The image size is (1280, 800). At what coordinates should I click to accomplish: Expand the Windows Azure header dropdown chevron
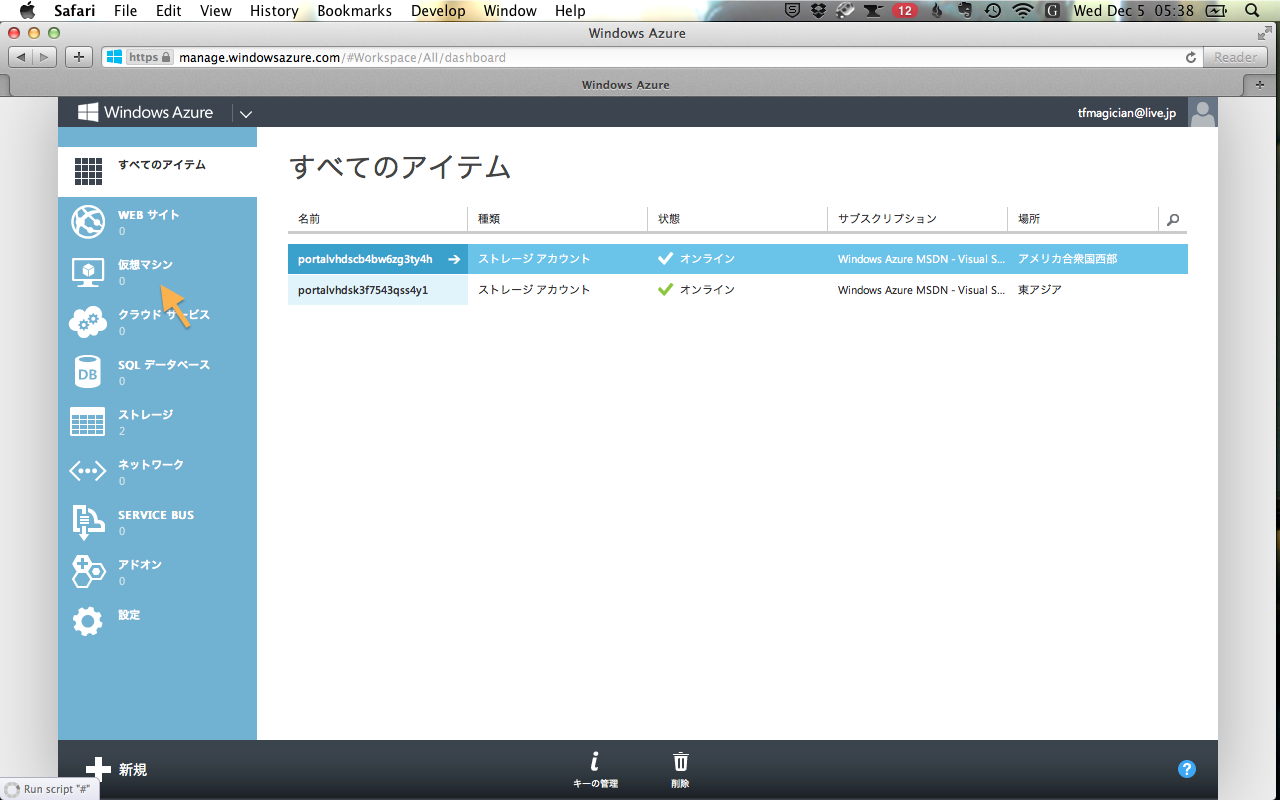tap(246, 114)
